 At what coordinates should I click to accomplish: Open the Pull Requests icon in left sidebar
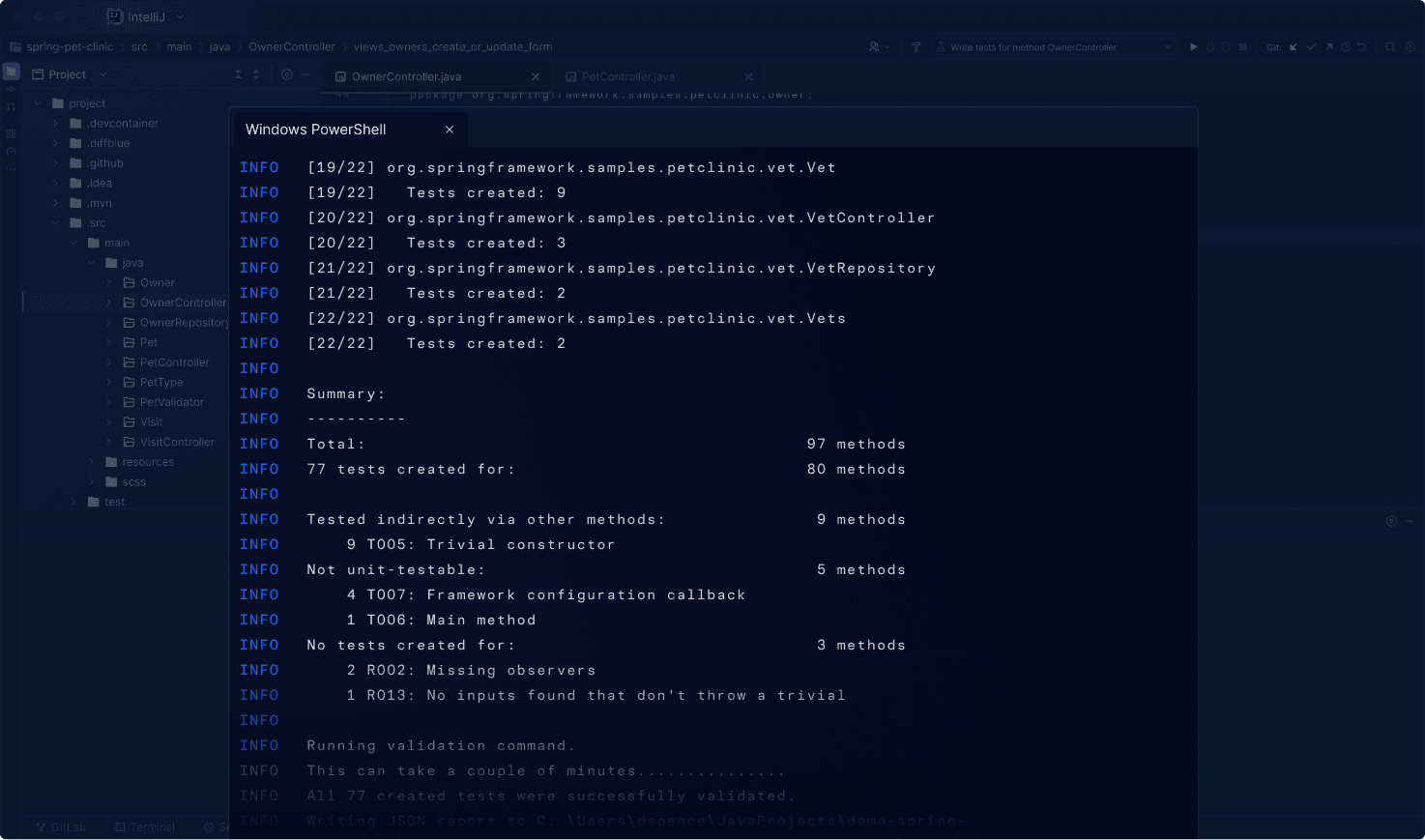coord(11,105)
